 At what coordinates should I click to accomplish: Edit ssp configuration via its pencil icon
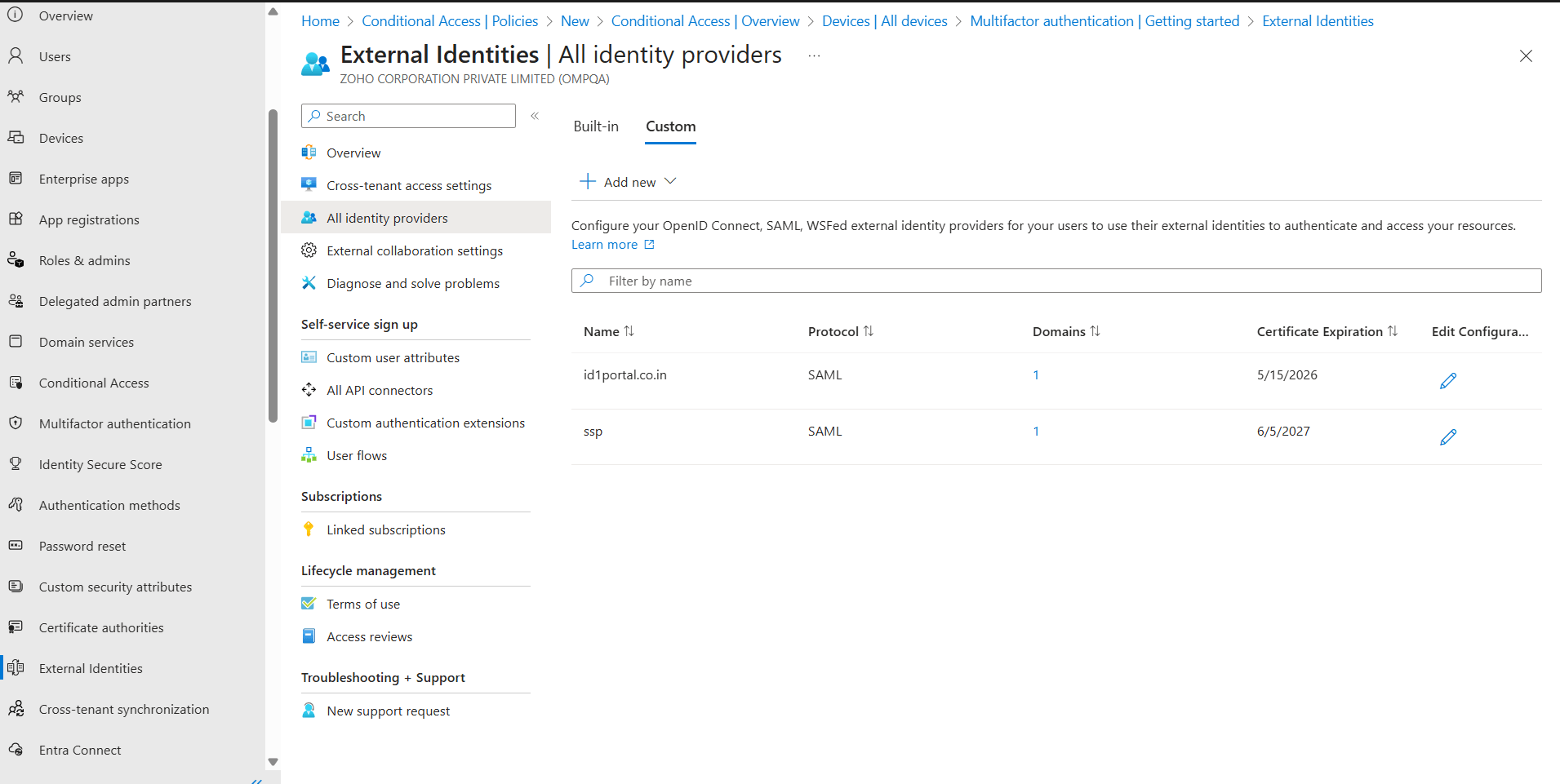(x=1447, y=437)
